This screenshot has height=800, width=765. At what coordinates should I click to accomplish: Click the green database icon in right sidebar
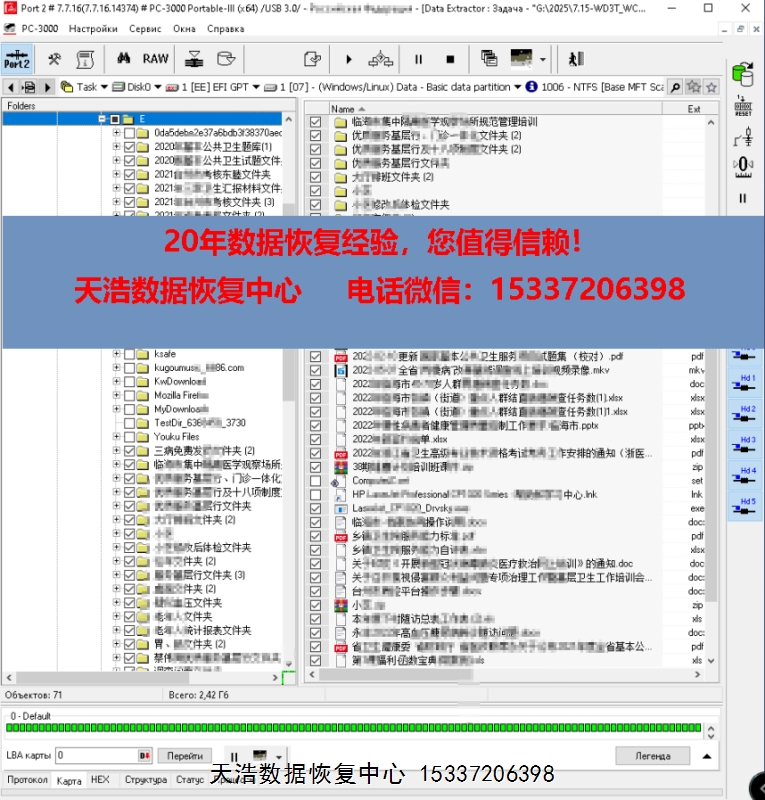[x=742, y=73]
